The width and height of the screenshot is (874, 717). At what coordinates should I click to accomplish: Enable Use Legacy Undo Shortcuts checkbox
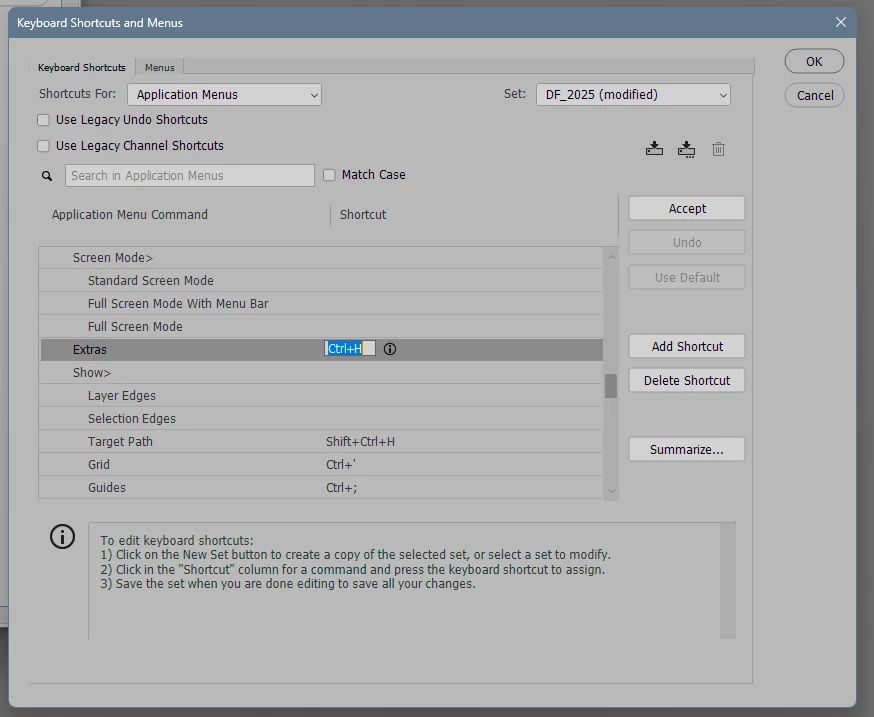coord(43,120)
